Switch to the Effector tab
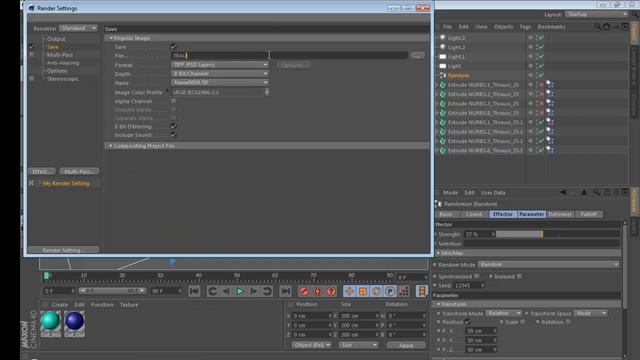640x360 pixels. [503, 214]
